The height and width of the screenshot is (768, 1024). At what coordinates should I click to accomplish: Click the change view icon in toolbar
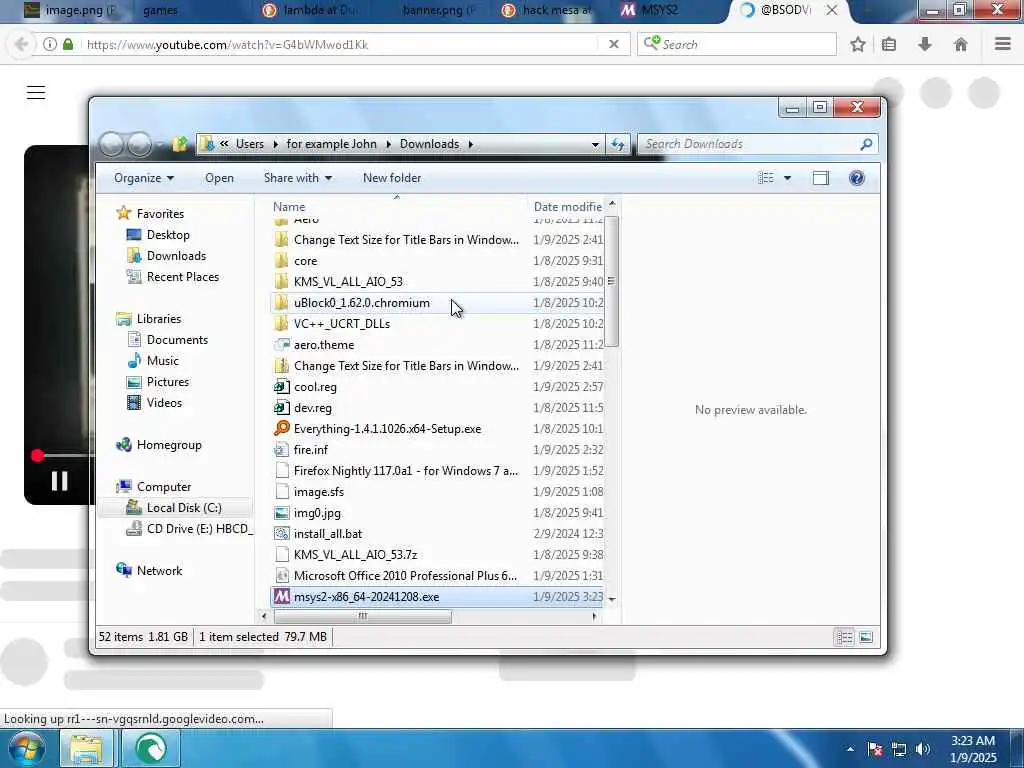[x=765, y=178]
